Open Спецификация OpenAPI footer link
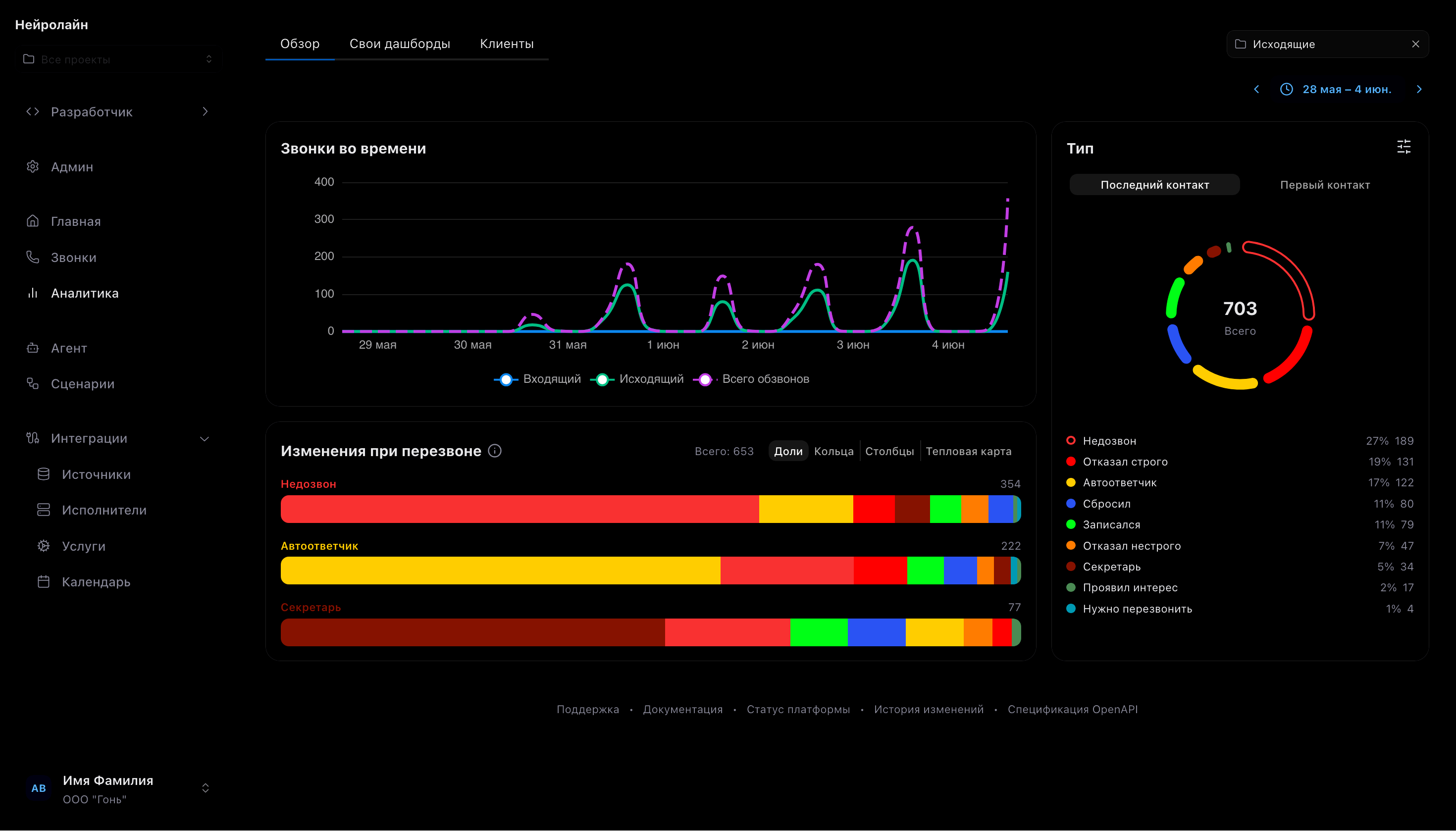 click(x=1073, y=710)
